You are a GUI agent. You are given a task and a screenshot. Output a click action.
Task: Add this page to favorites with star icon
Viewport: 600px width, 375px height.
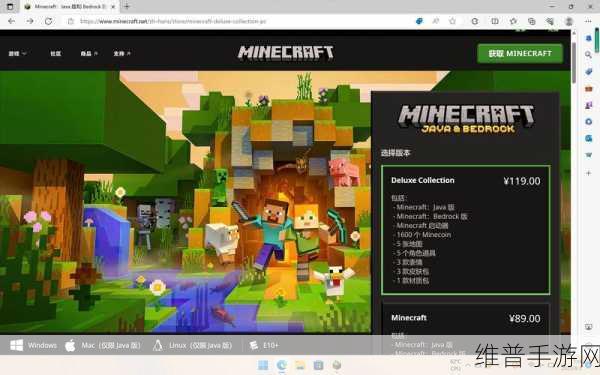coord(453,21)
